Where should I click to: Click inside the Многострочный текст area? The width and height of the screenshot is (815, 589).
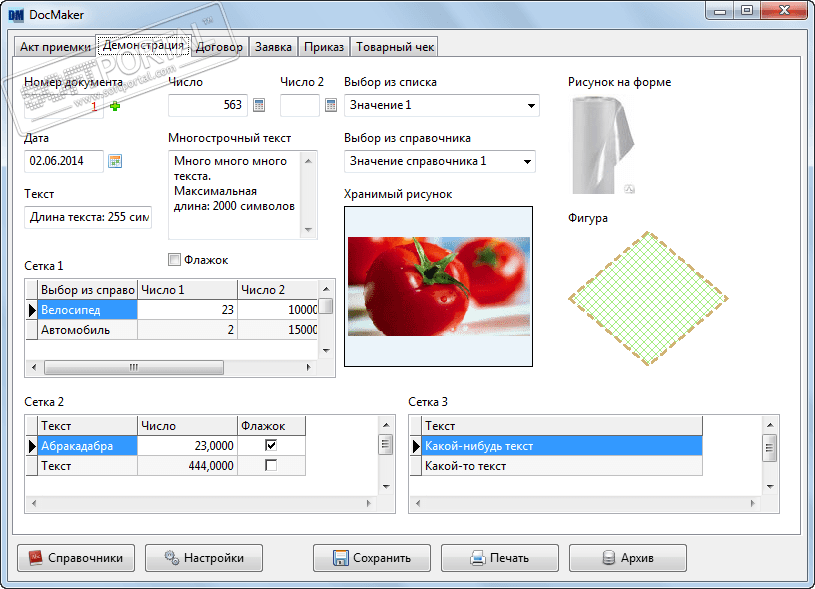235,195
